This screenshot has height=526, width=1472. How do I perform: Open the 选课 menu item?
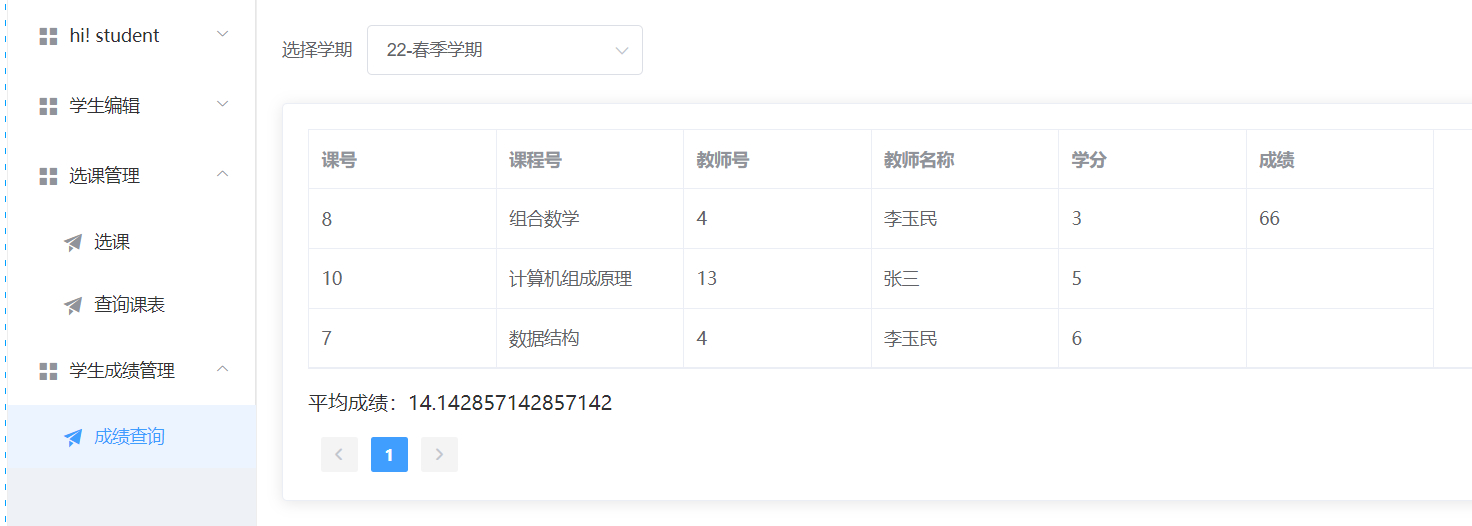(112, 242)
